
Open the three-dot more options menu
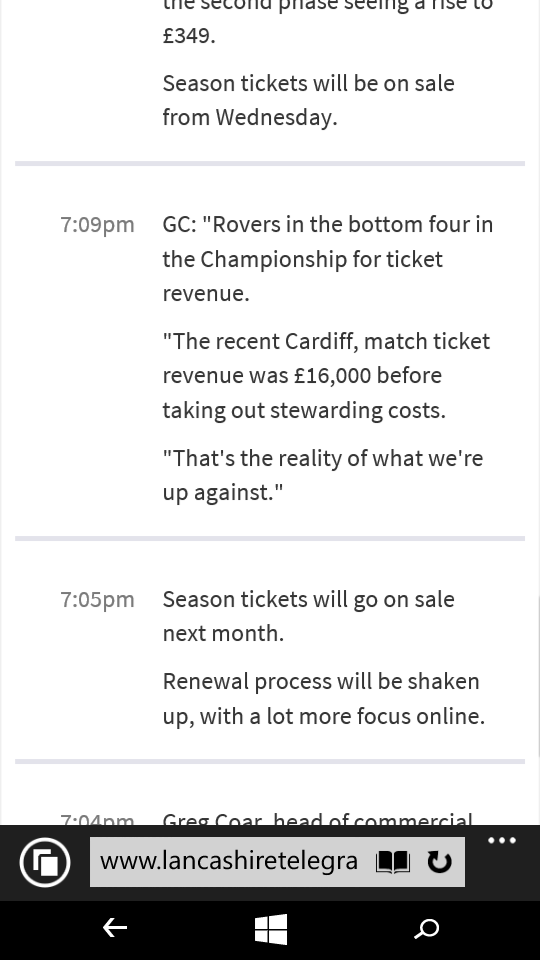(502, 841)
